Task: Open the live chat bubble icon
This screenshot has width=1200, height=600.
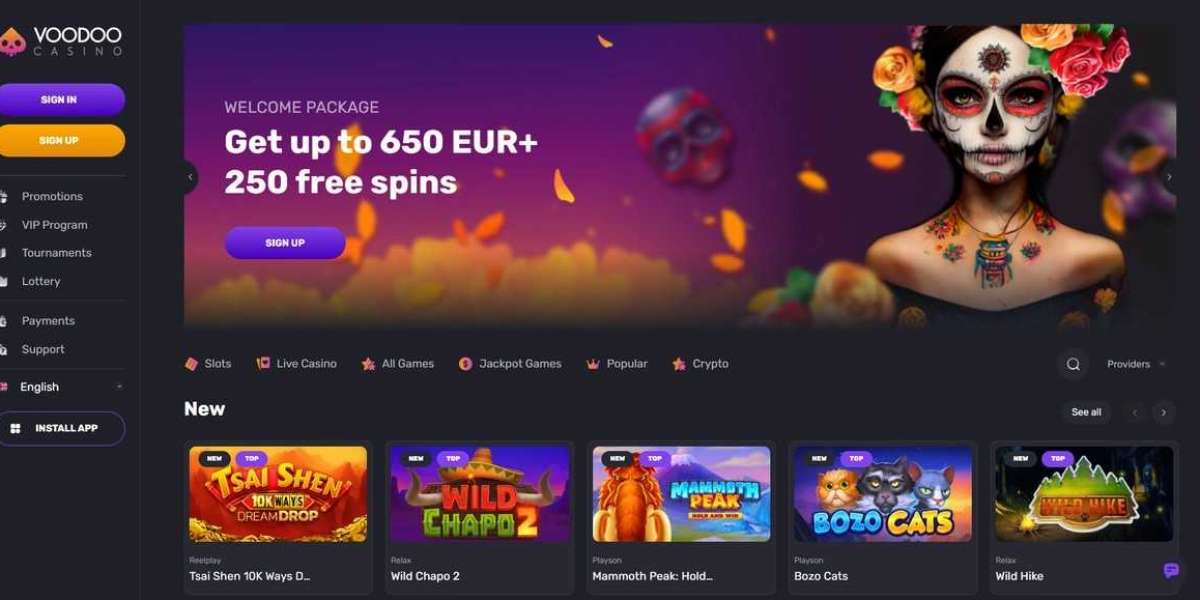Action: coord(1171,570)
